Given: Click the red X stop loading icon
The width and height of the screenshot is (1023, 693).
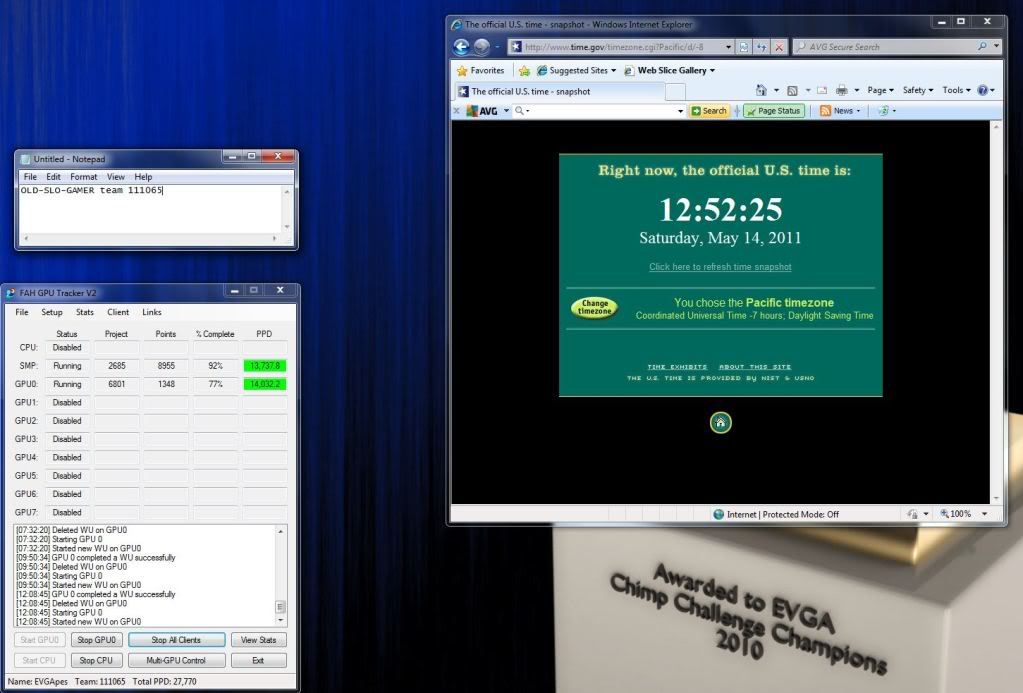Looking at the screenshot, I should point(779,47).
